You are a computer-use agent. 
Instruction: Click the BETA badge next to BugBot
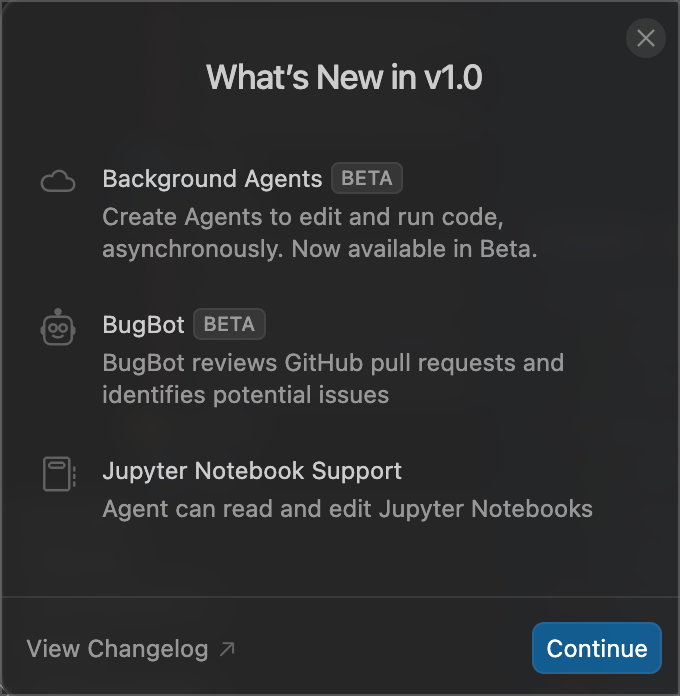[x=229, y=324]
